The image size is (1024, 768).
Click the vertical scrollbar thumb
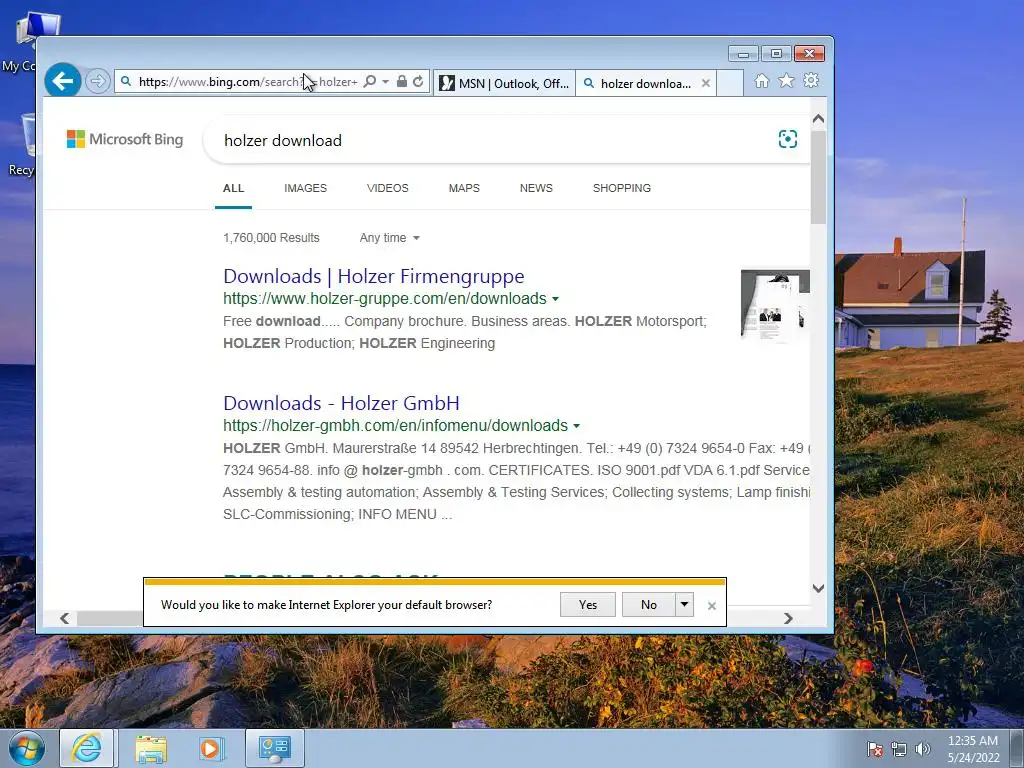(818, 177)
